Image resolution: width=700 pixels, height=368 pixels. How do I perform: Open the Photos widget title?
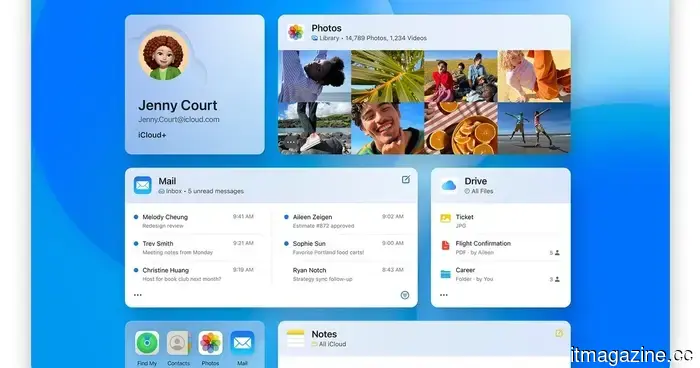pos(326,28)
